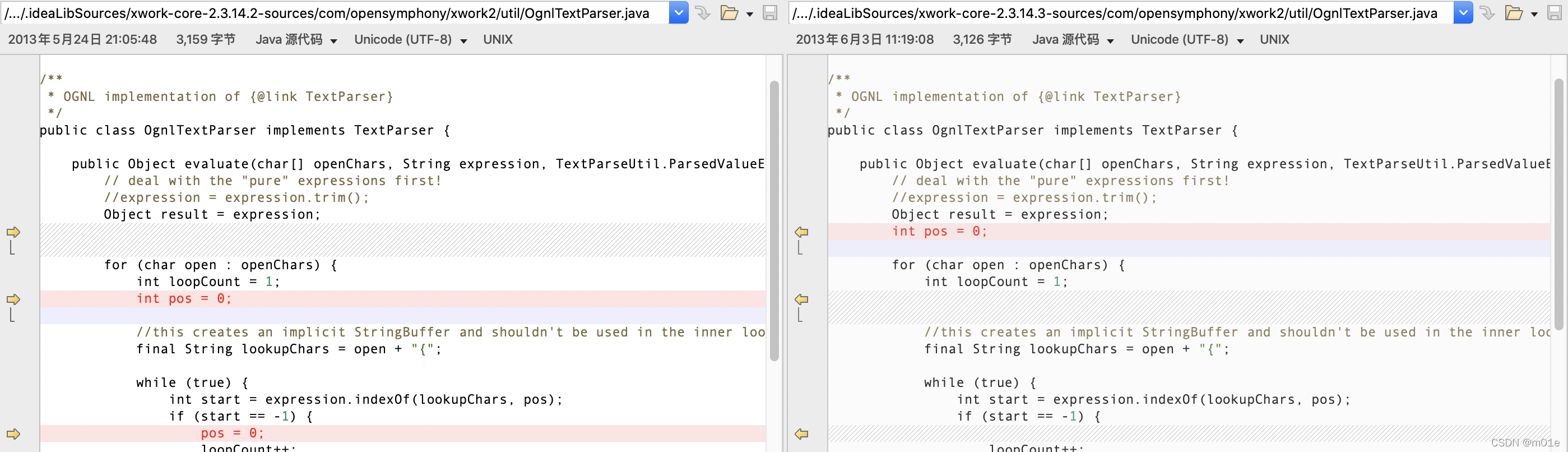Screen dimensions: 1568x452
Task: Click 'public Object evaluate(char[] openChars' in left pane
Action: 417,164
